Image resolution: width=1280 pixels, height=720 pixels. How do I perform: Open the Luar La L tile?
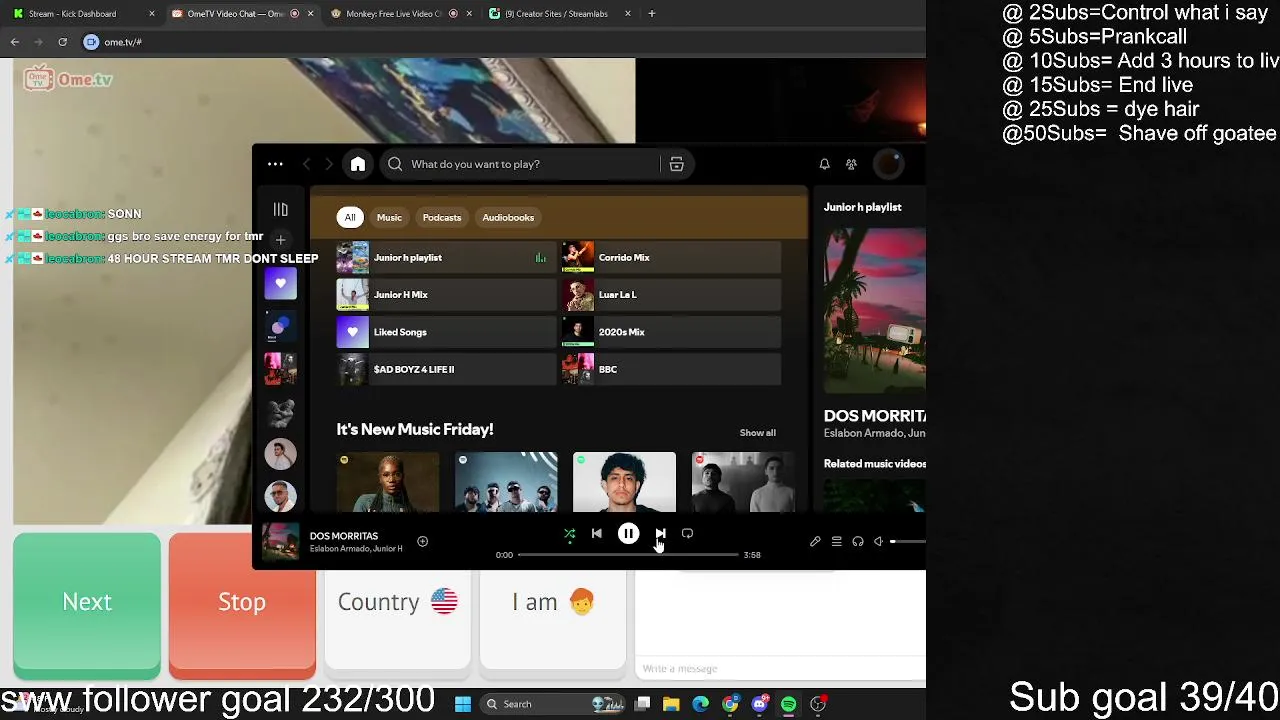[x=671, y=295]
